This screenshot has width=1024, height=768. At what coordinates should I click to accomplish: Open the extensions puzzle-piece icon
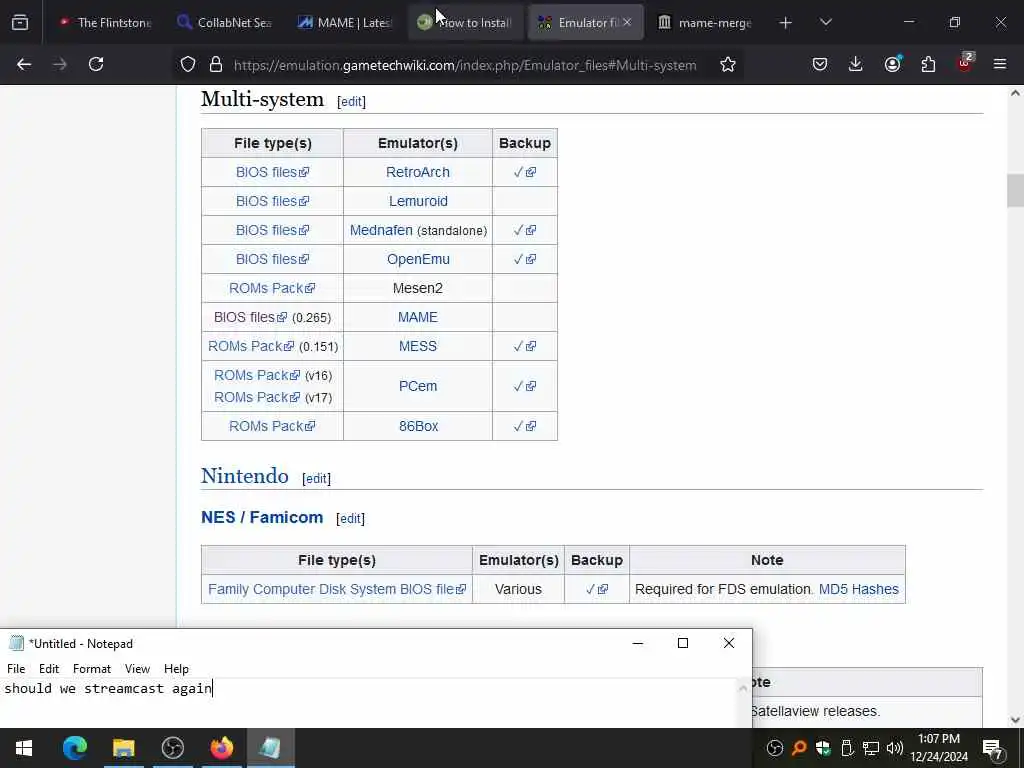click(928, 65)
